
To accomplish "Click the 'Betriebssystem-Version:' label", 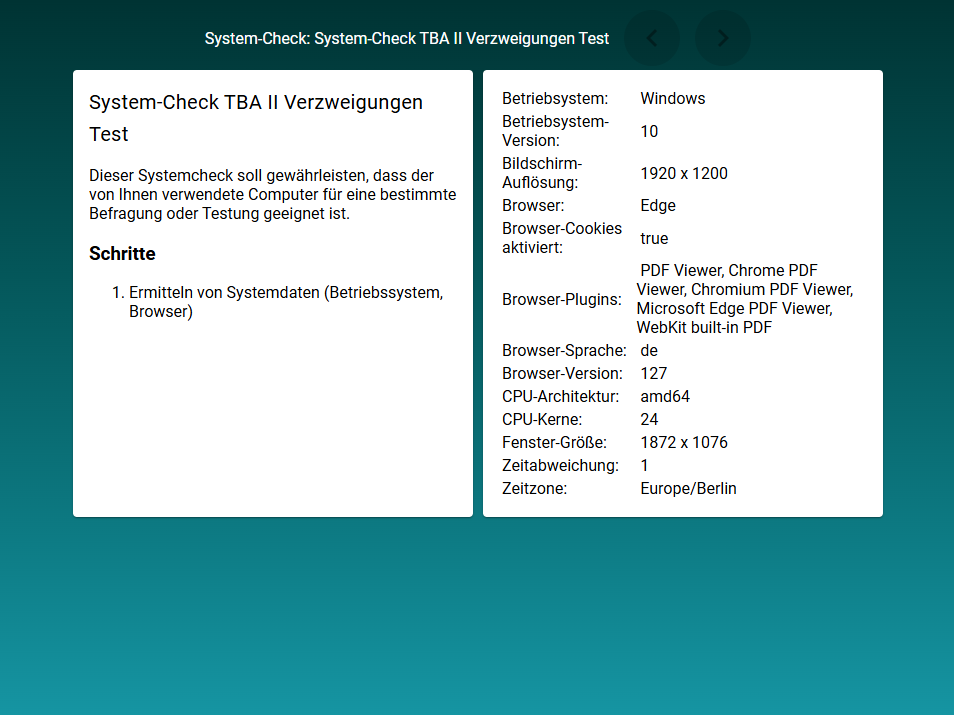I will 555,131.
